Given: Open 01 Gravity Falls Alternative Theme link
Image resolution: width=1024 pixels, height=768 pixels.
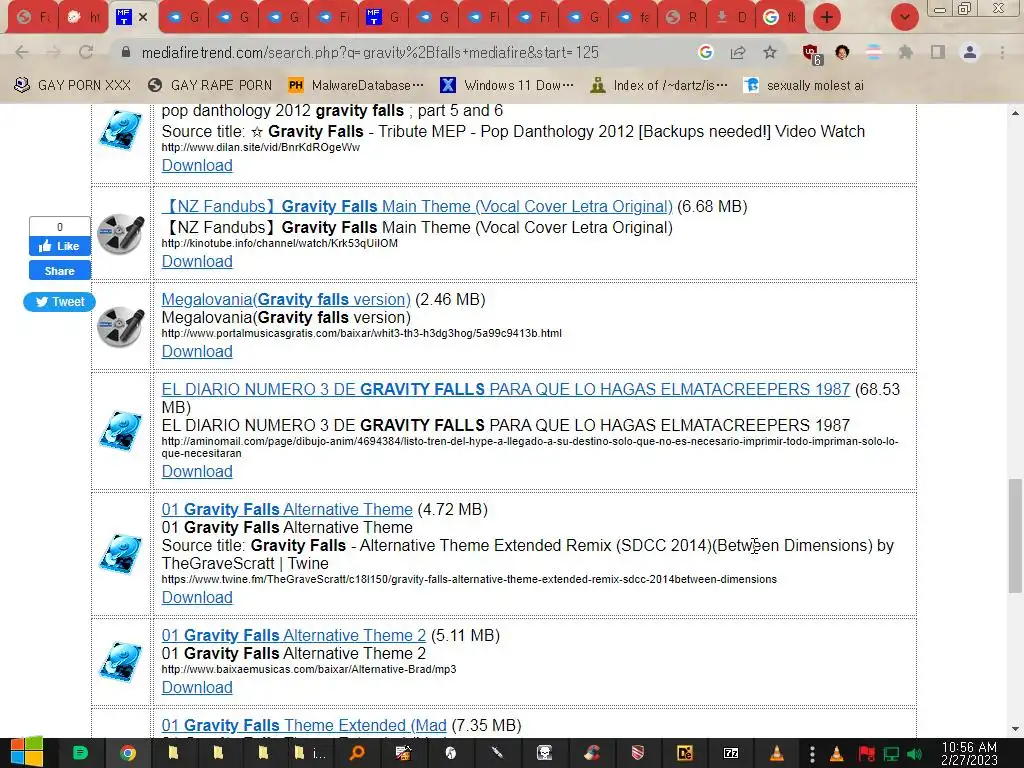Looking at the screenshot, I should 287,509.
